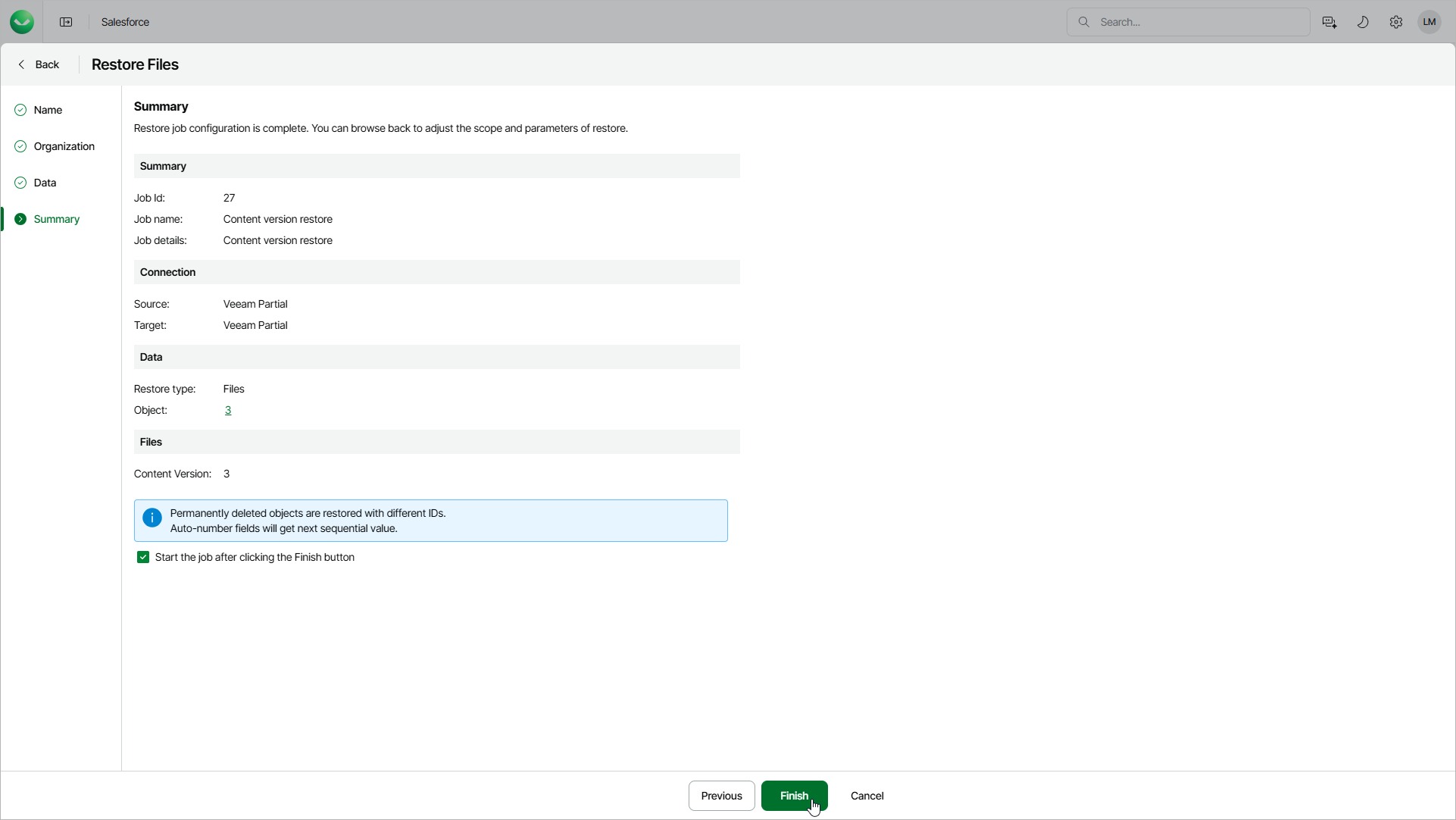Click the Back arrow chevron
Viewport: 1456px width, 820px height.
[x=21, y=64]
